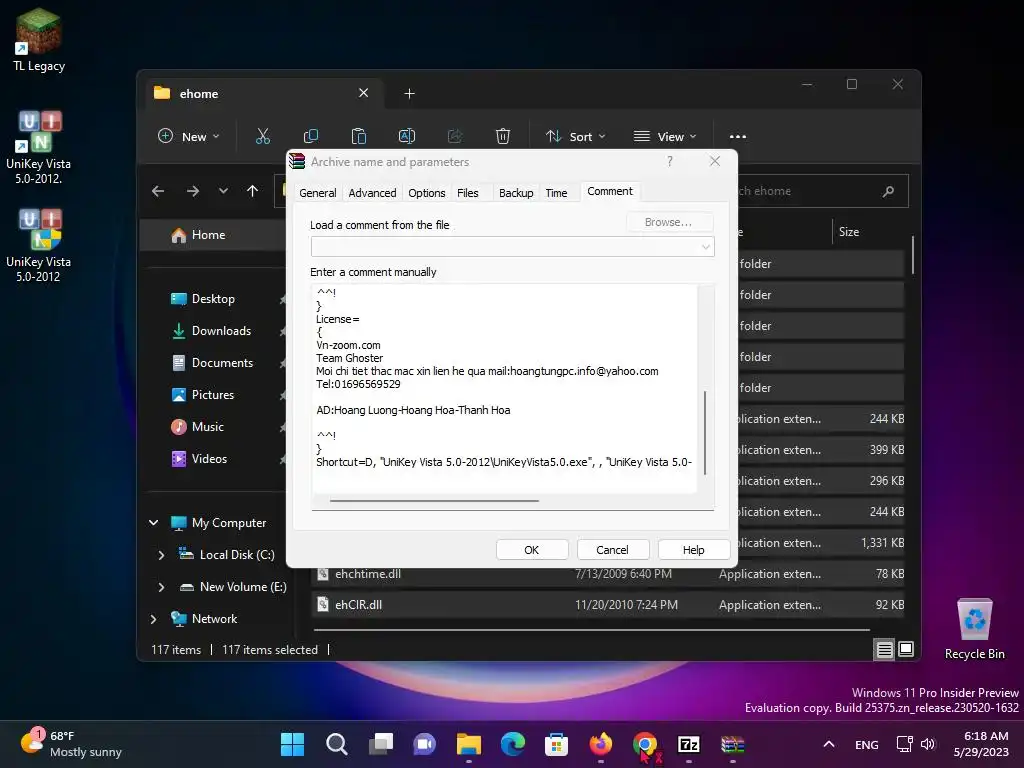This screenshot has width=1024, height=768.
Task: Click the help question mark in archive dialog
Action: pyautogui.click(x=669, y=161)
